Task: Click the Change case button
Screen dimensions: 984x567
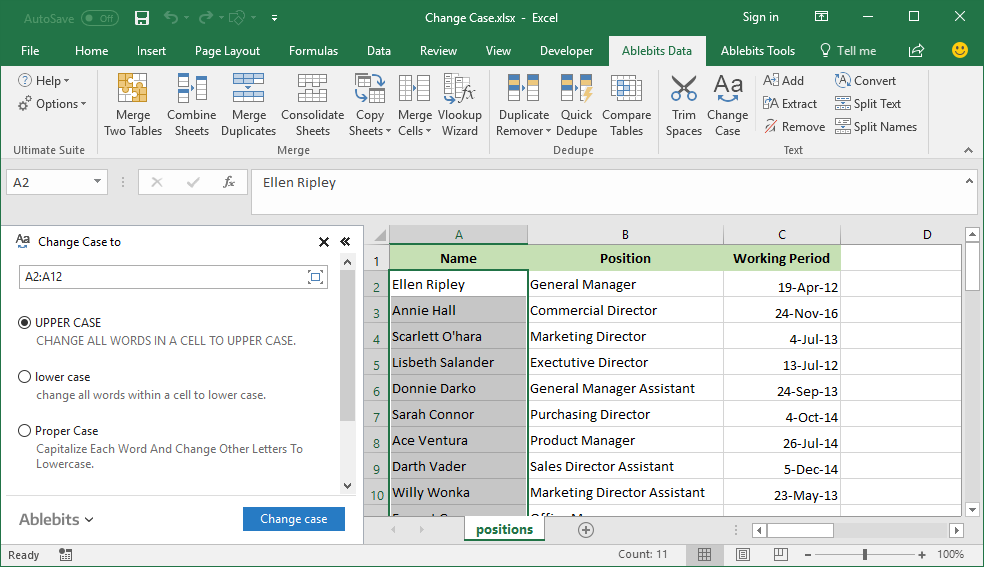Action: click(x=294, y=519)
